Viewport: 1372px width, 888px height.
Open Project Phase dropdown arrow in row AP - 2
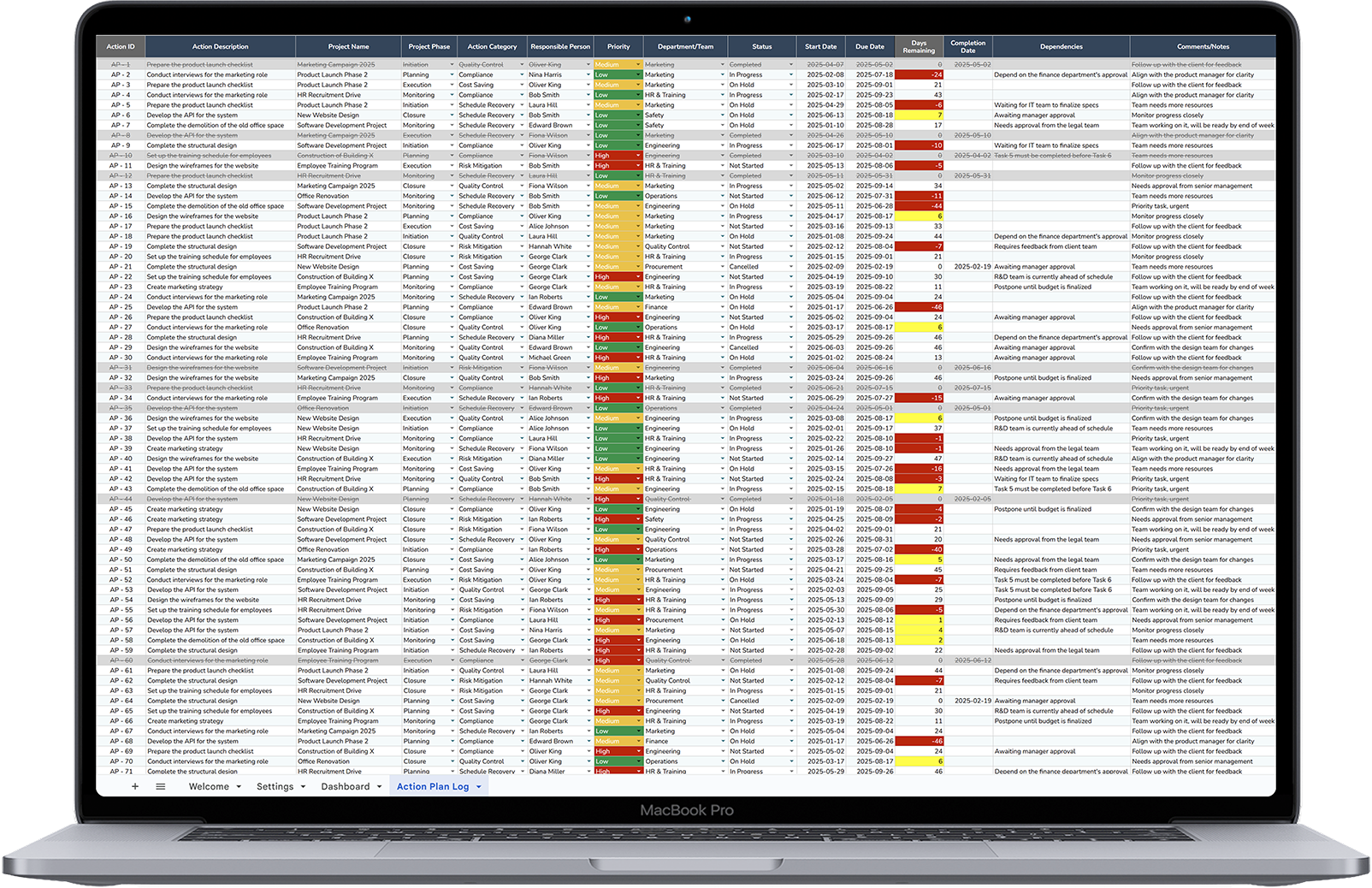(x=452, y=75)
